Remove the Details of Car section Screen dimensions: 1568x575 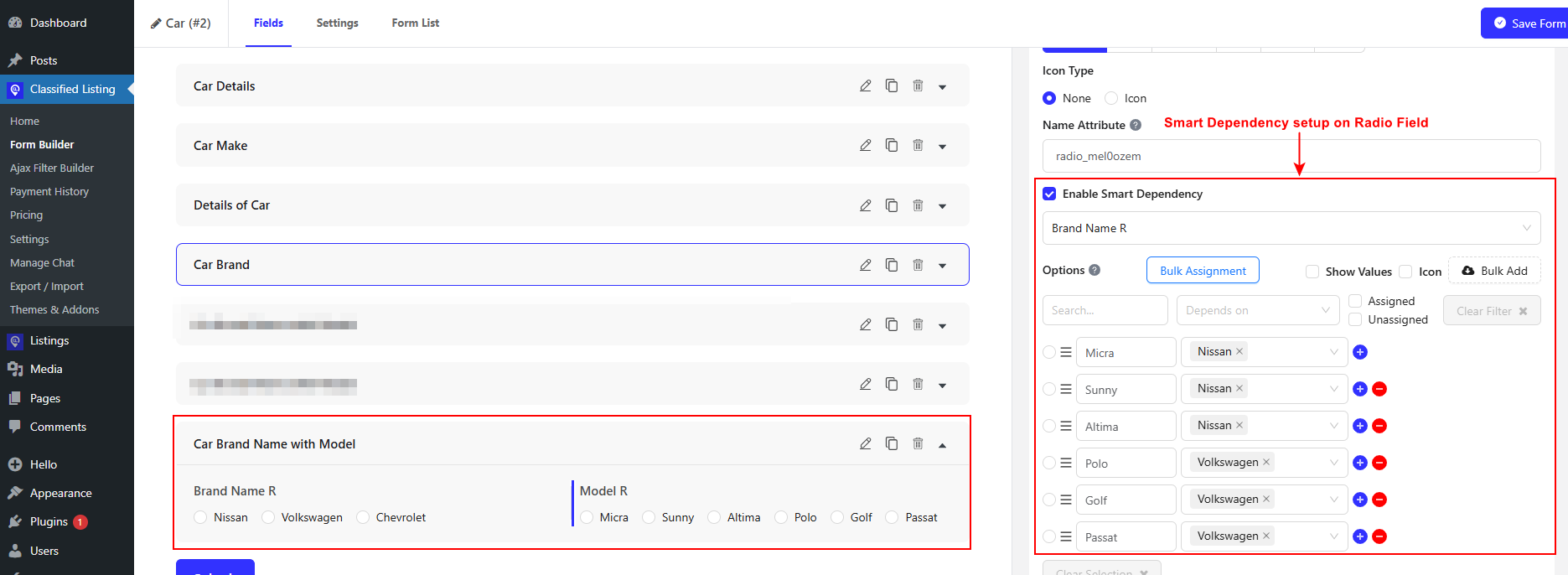918,205
